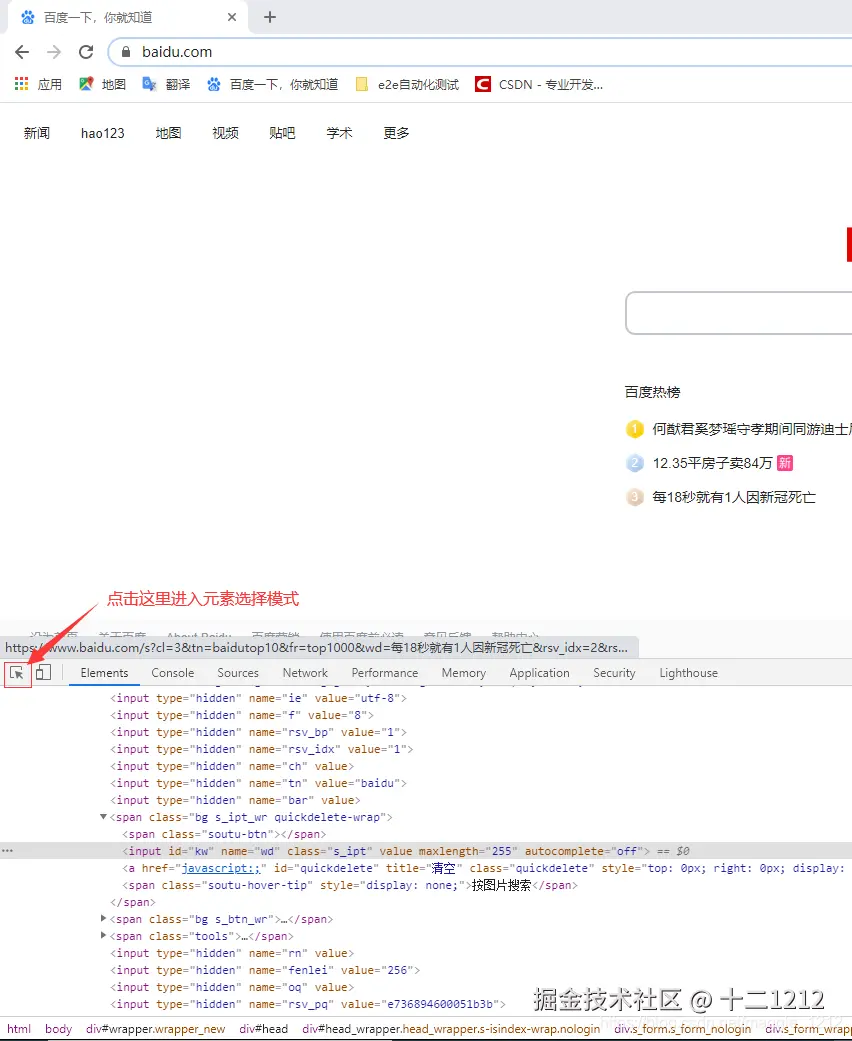The image size is (852, 1041).
Task: Click the div#wrapper.wrapper_new breadcrumb
Action: click(155, 1028)
